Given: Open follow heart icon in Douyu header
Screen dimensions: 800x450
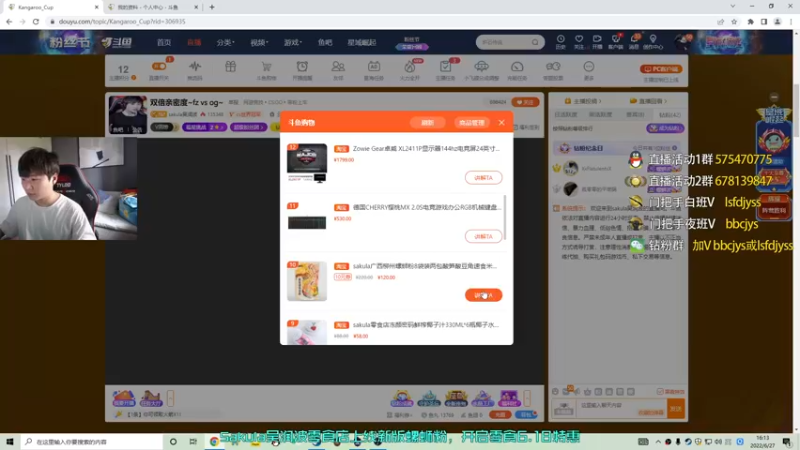Looking at the screenshot, I should pyautogui.click(x=579, y=41).
